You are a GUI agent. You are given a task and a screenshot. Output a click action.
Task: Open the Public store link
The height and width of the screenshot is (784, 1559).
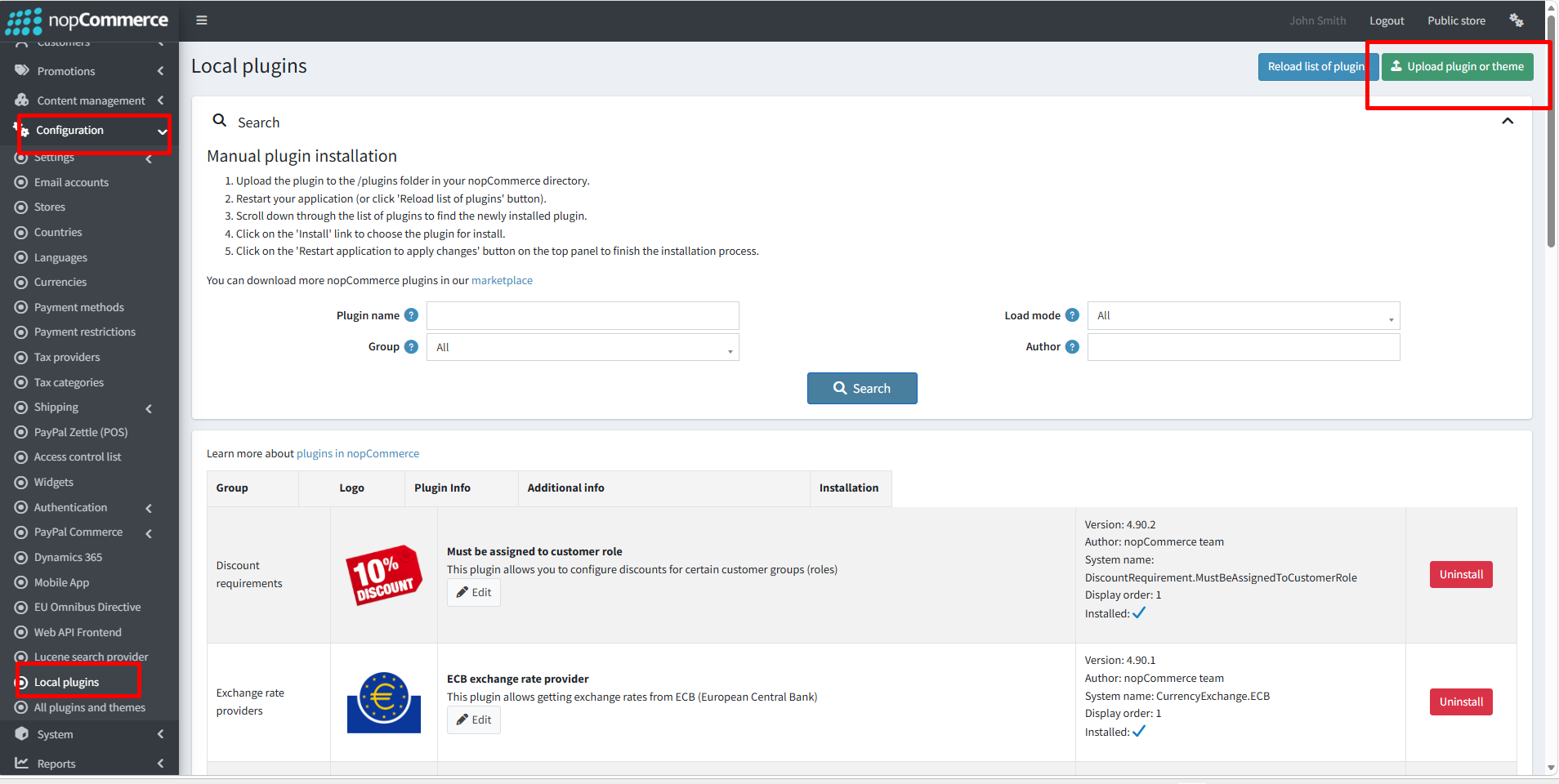1456,20
